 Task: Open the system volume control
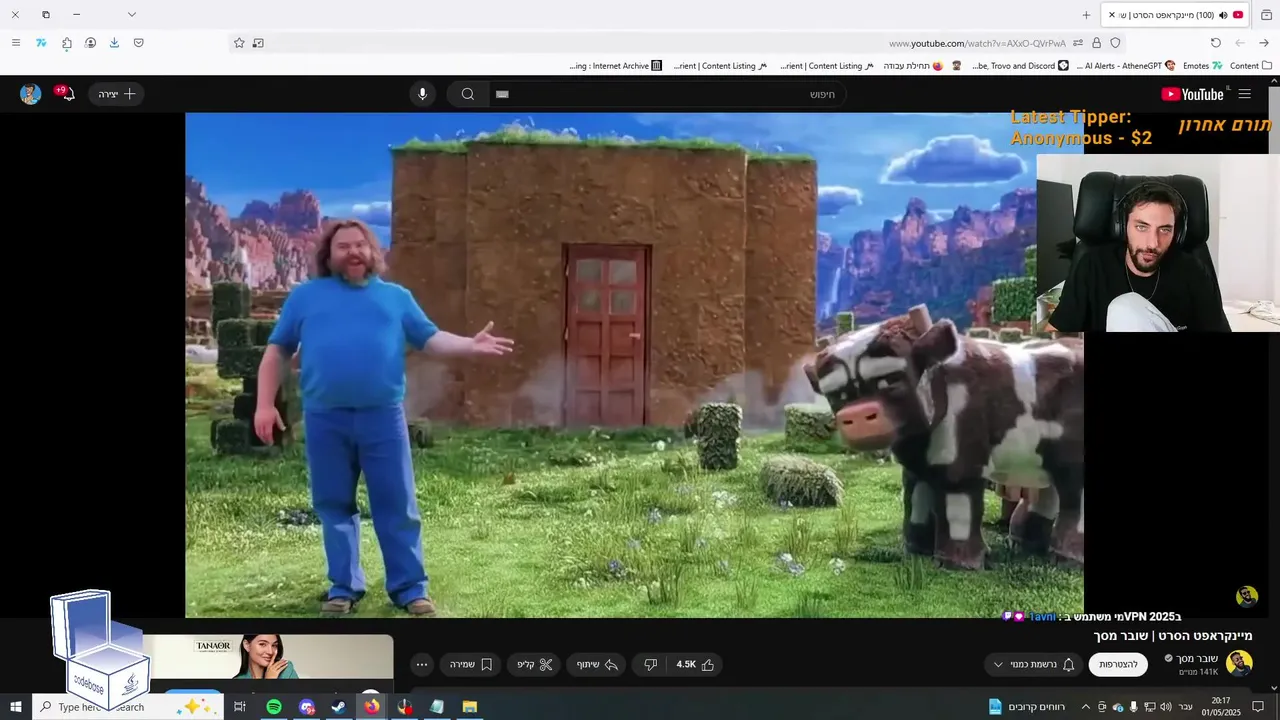click(1166, 707)
